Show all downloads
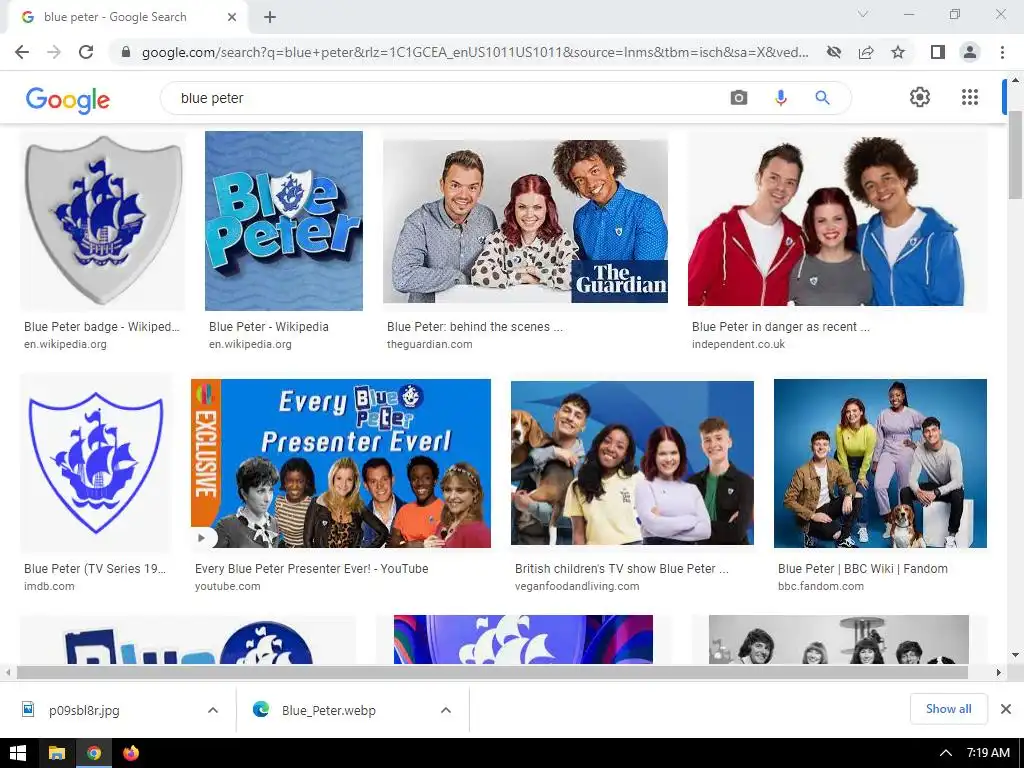Screen dimensions: 1024x768 click(x=948, y=709)
